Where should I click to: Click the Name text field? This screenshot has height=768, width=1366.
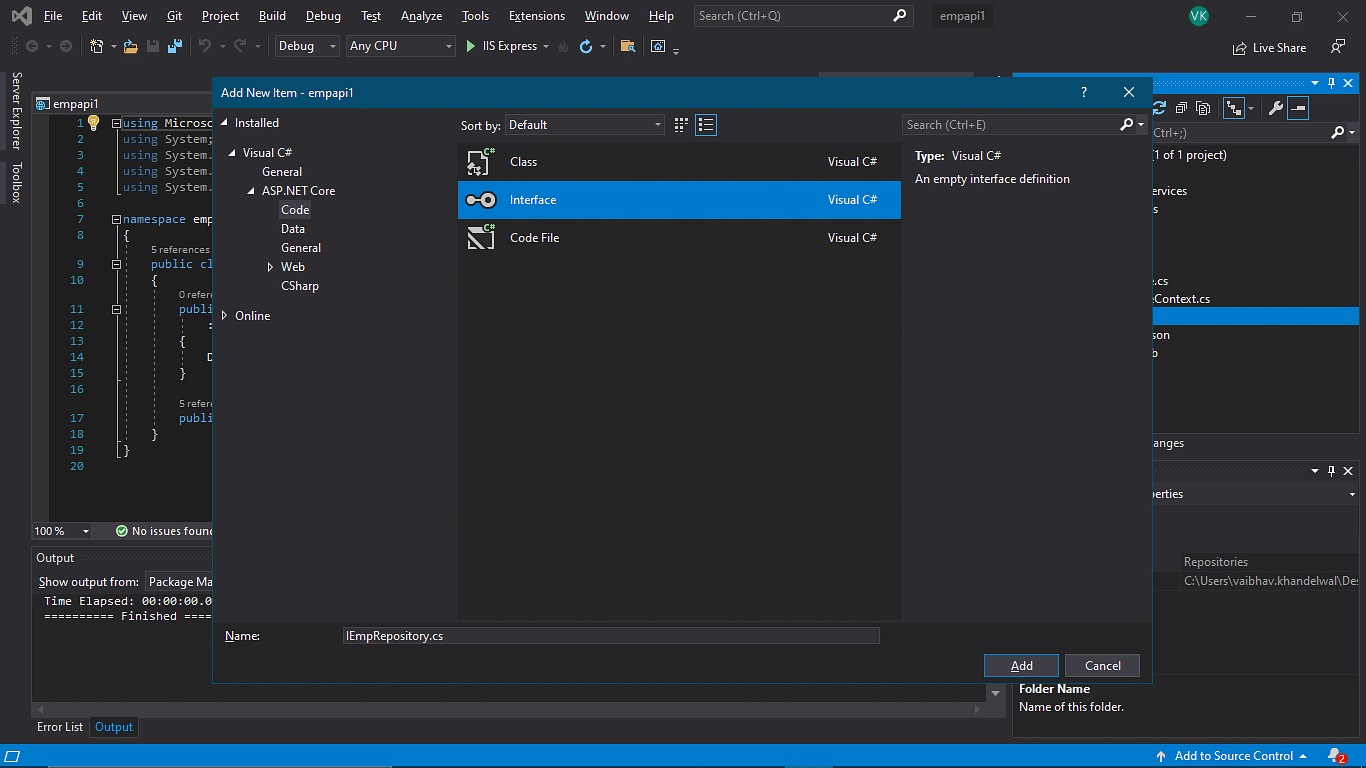tap(611, 636)
